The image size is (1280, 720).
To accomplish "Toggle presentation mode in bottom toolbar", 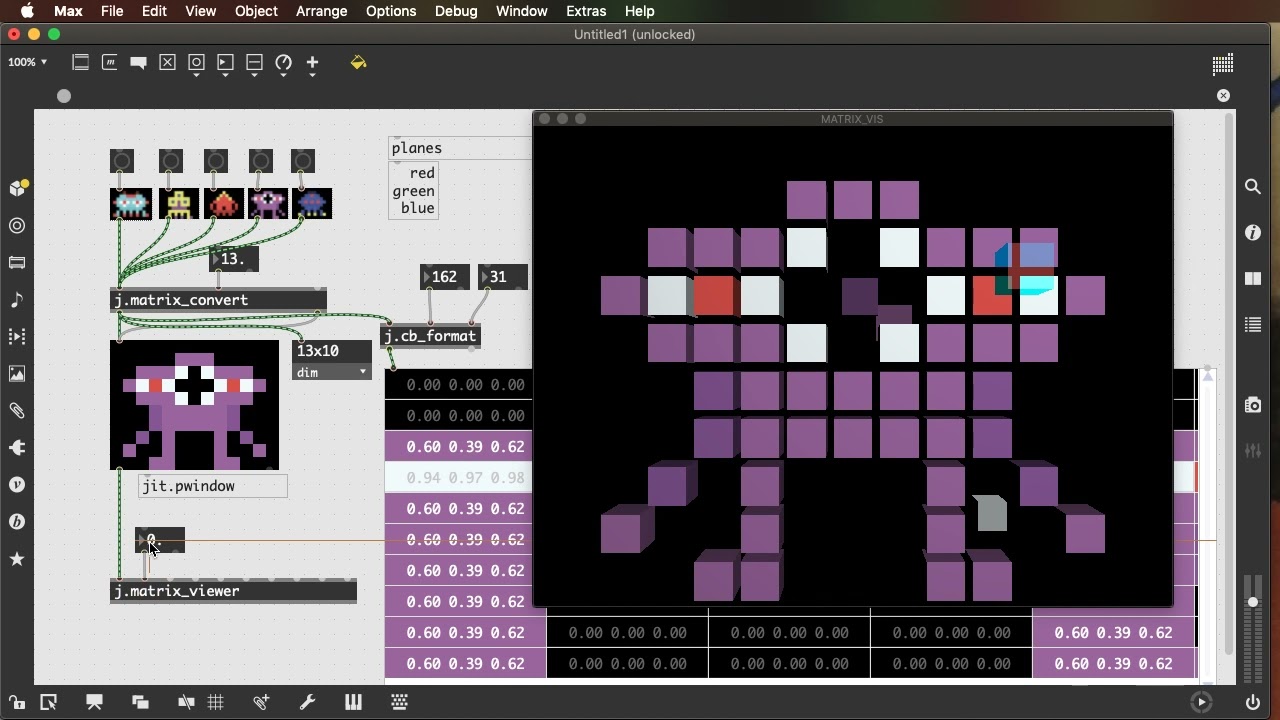I will point(94,702).
